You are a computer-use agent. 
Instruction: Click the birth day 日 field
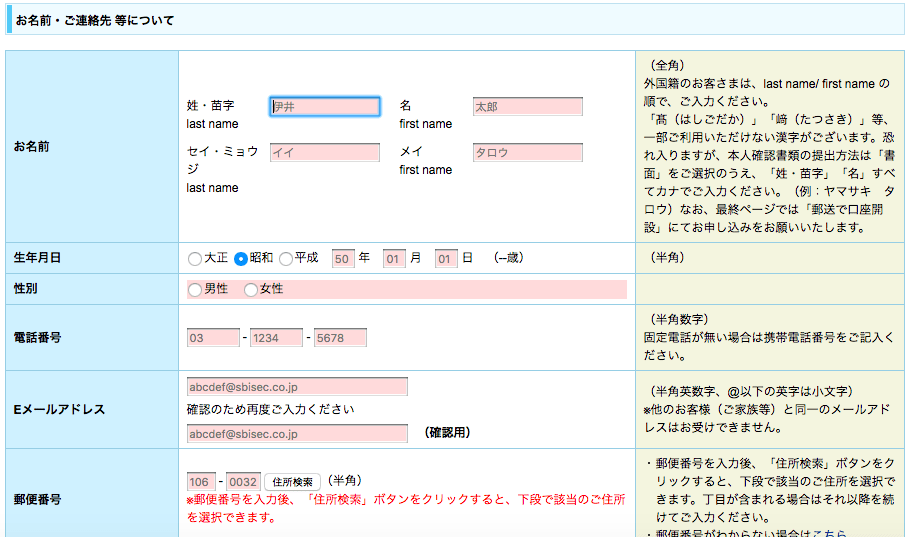point(446,259)
